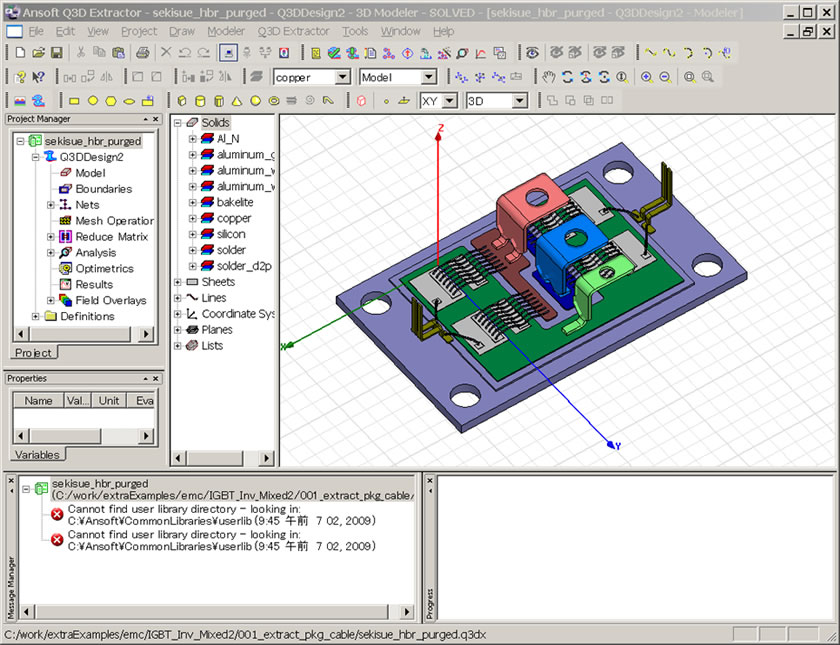Screen dimensions: 840x645
Task: Select Mesh Operations in the project tree
Action: [114, 221]
